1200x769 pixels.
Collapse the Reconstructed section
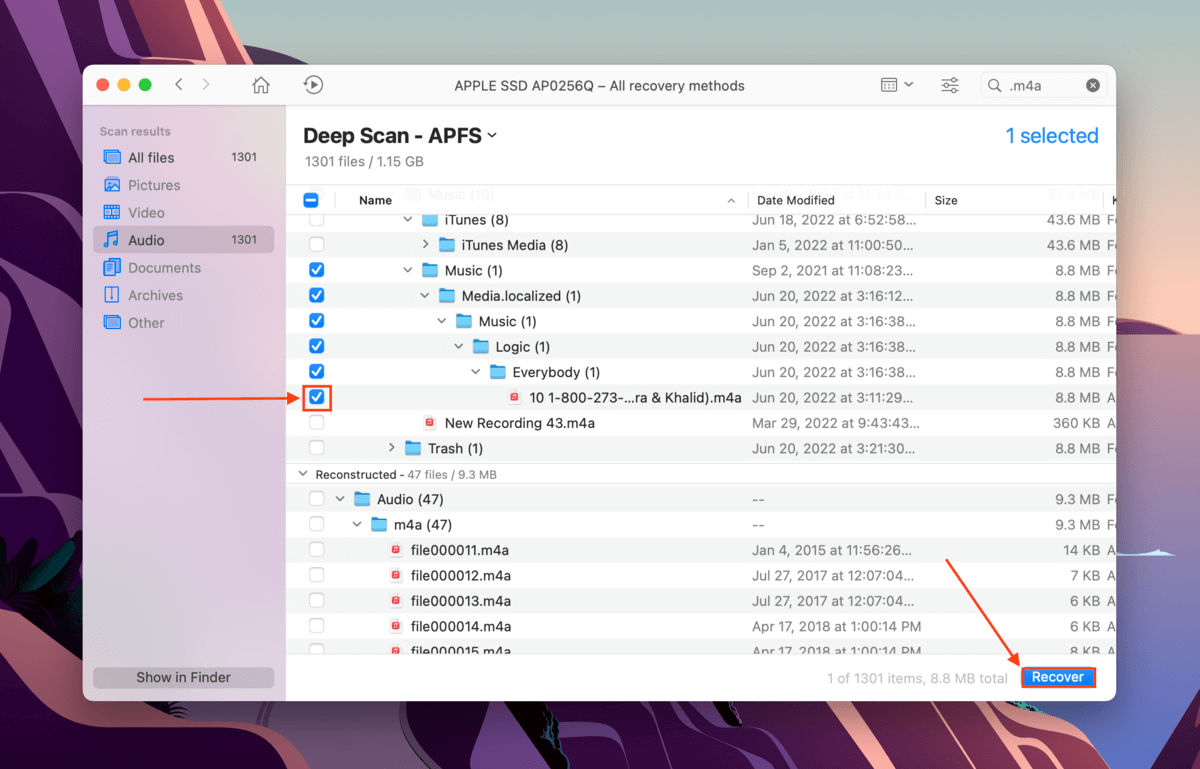(x=303, y=474)
